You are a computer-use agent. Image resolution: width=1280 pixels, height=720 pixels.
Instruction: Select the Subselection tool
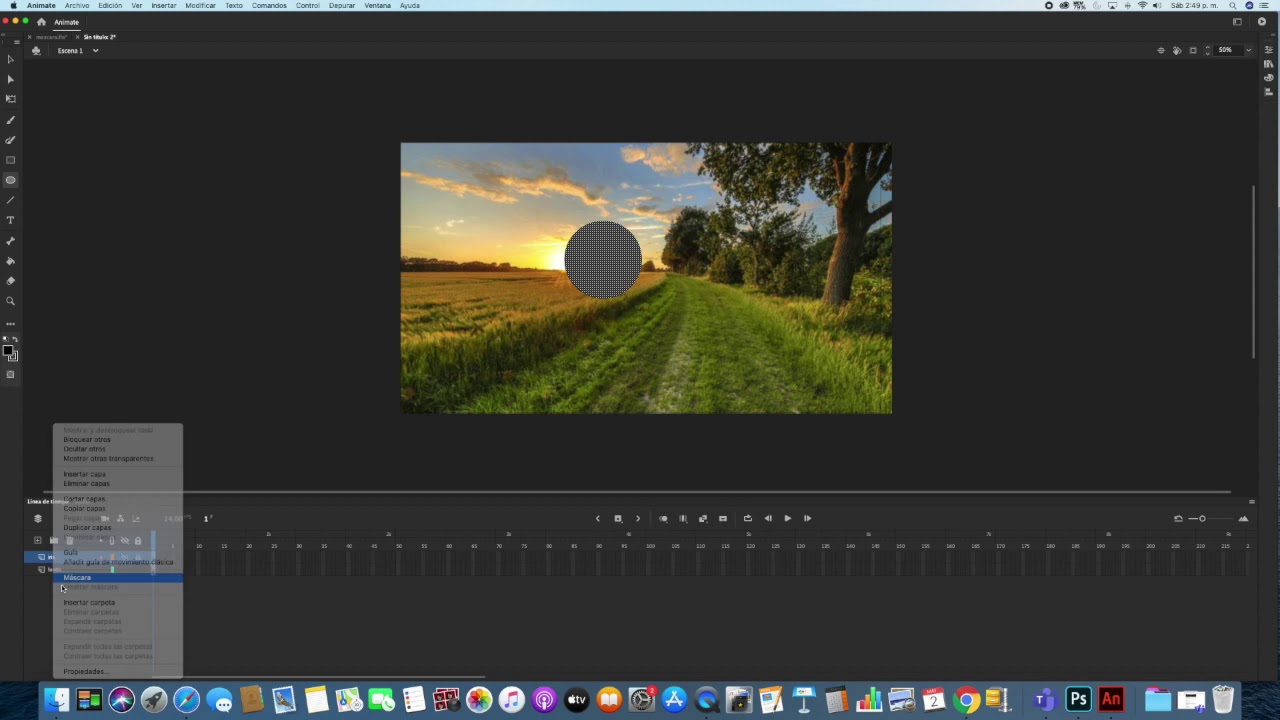[x=11, y=79]
